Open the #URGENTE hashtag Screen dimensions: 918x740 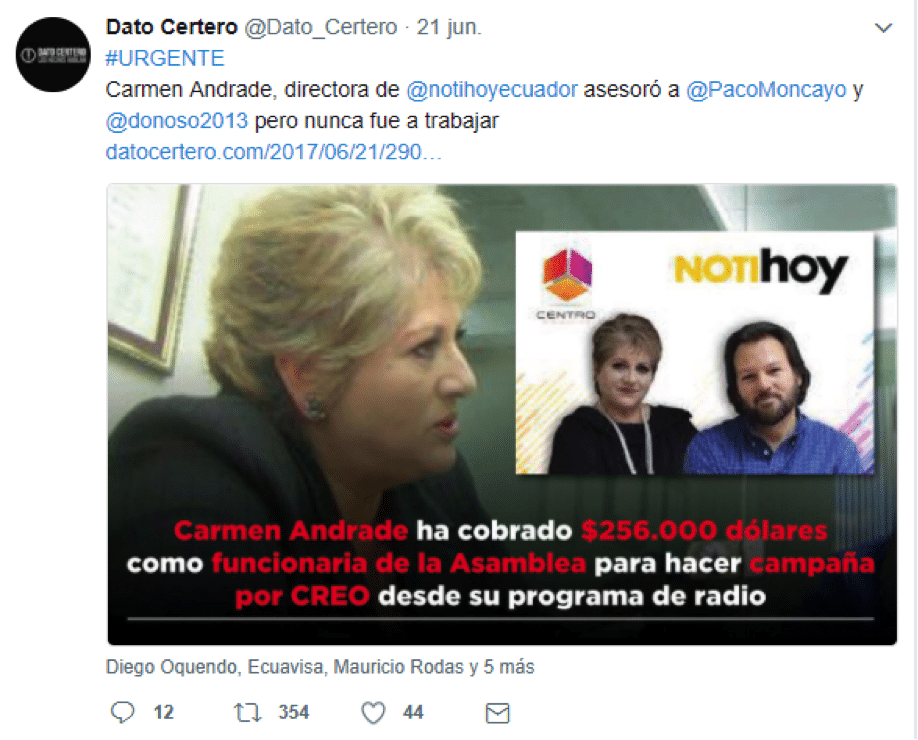165,59
